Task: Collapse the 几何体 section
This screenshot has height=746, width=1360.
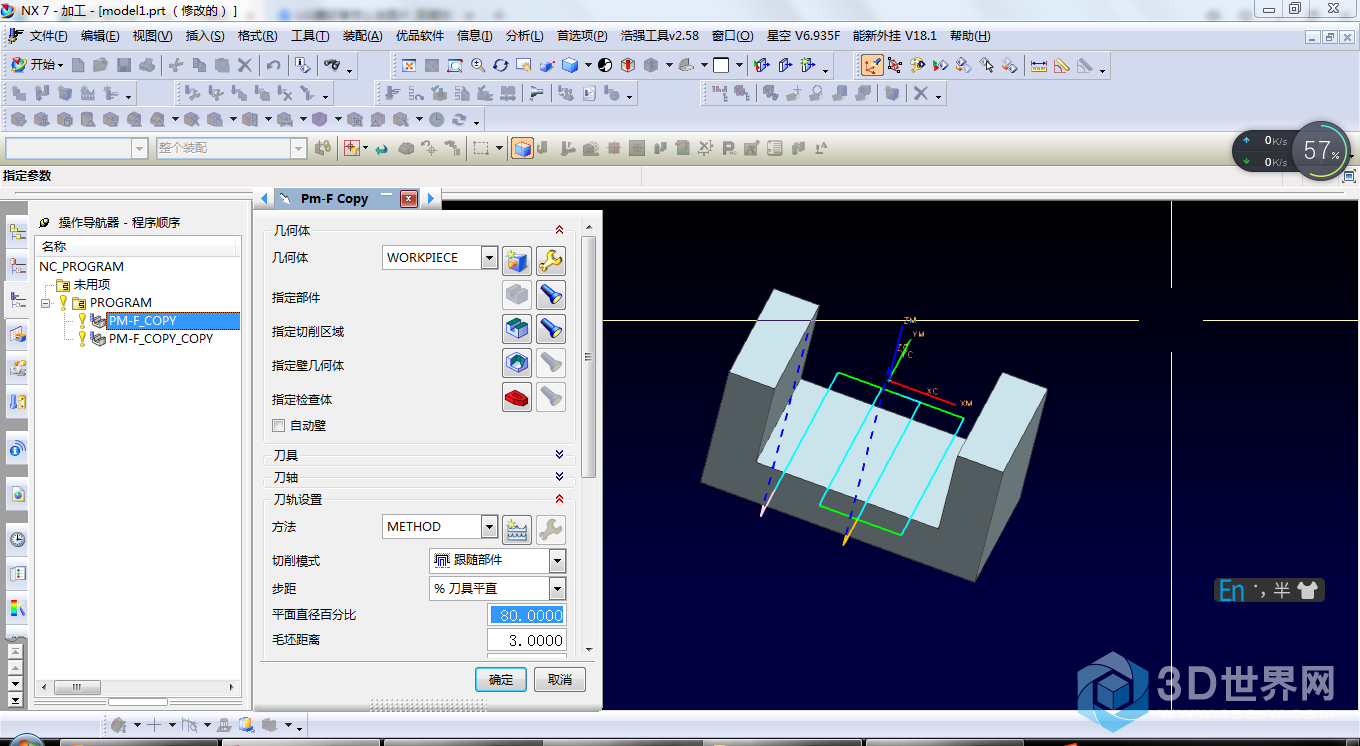Action: (x=559, y=230)
